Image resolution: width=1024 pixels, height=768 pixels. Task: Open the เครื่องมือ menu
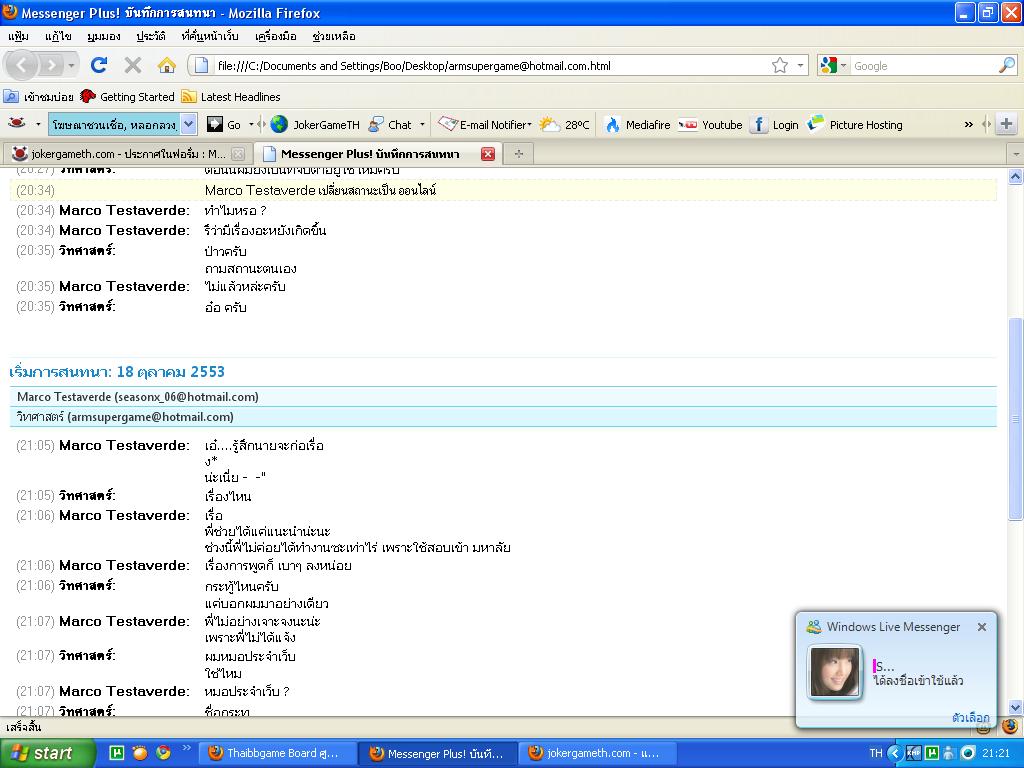[x=276, y=36]
